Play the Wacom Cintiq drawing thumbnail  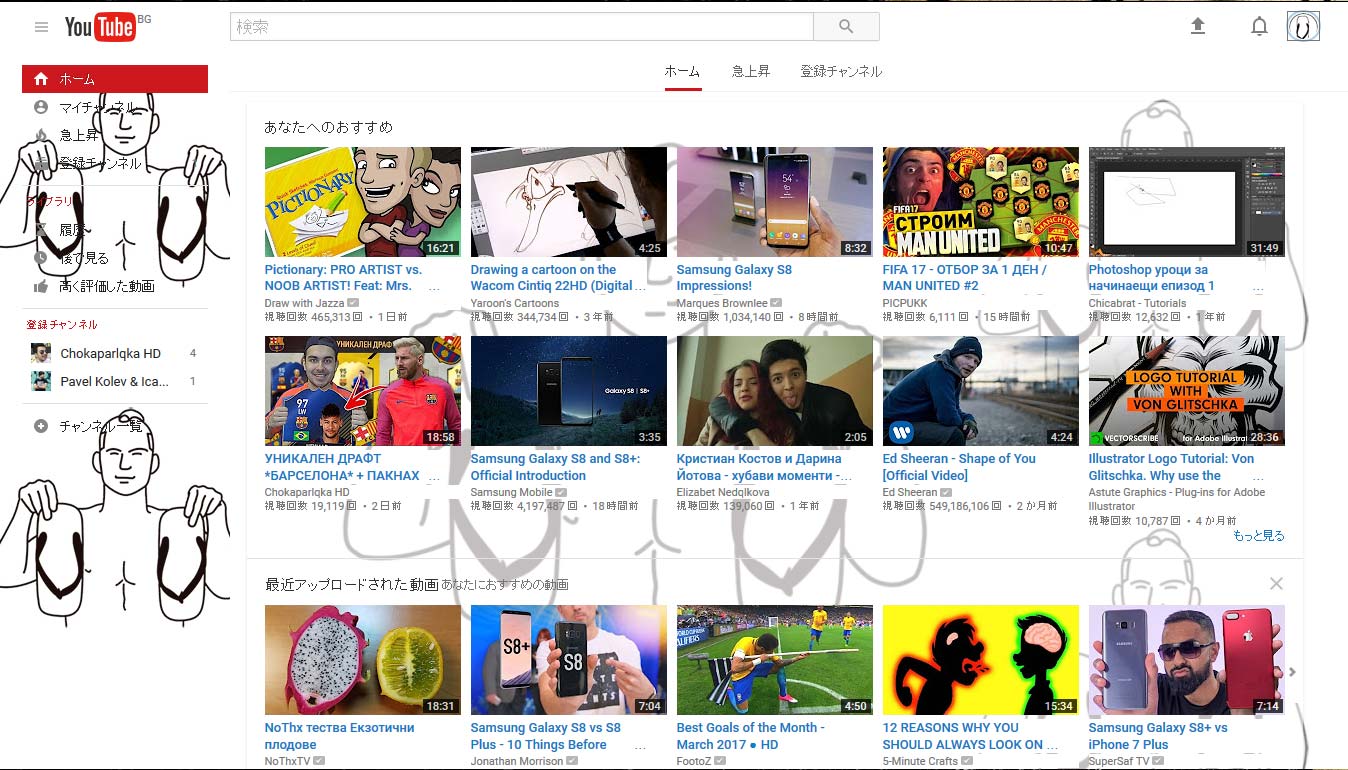[569, 202]
